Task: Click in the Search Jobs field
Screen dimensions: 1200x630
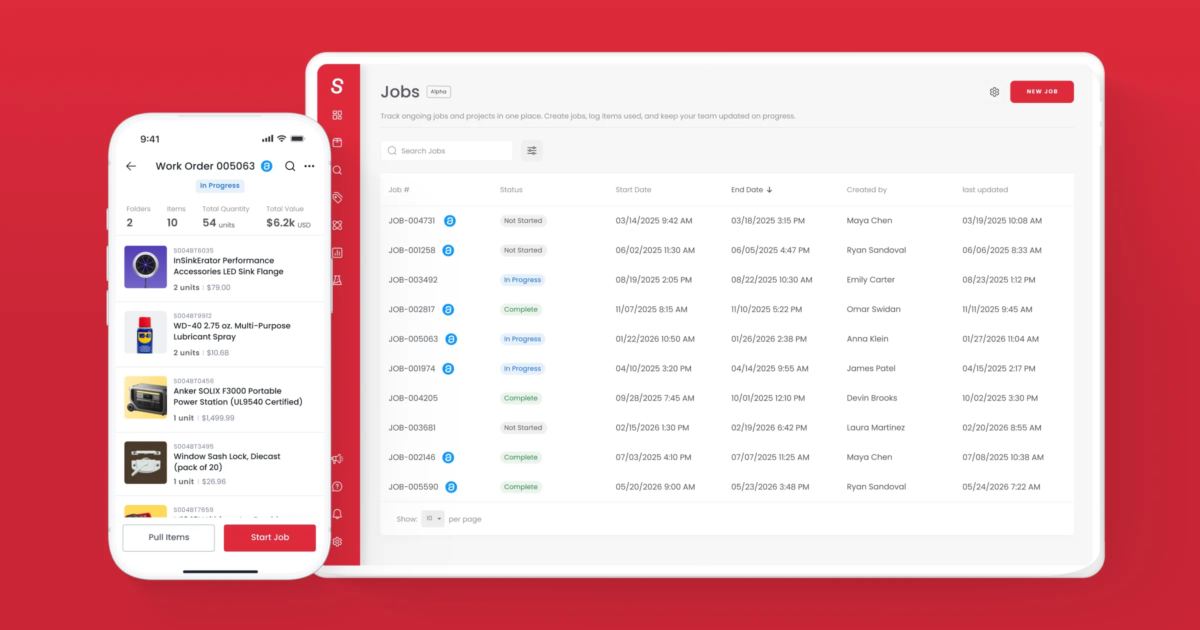Action: click(x=446, y=150)
